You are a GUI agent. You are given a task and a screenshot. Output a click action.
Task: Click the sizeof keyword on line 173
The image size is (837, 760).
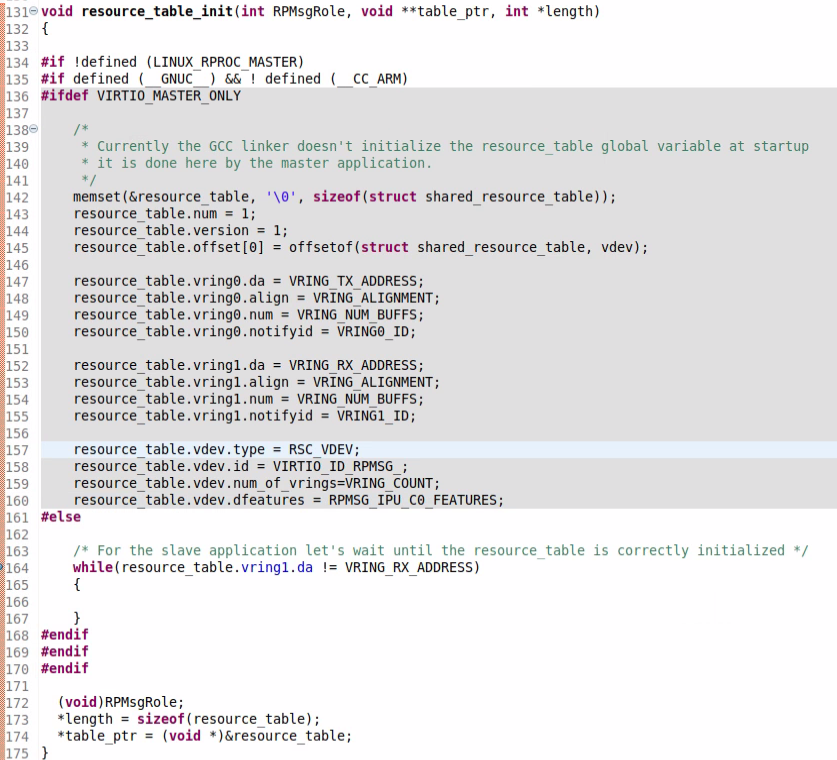(x=161, y=719)
